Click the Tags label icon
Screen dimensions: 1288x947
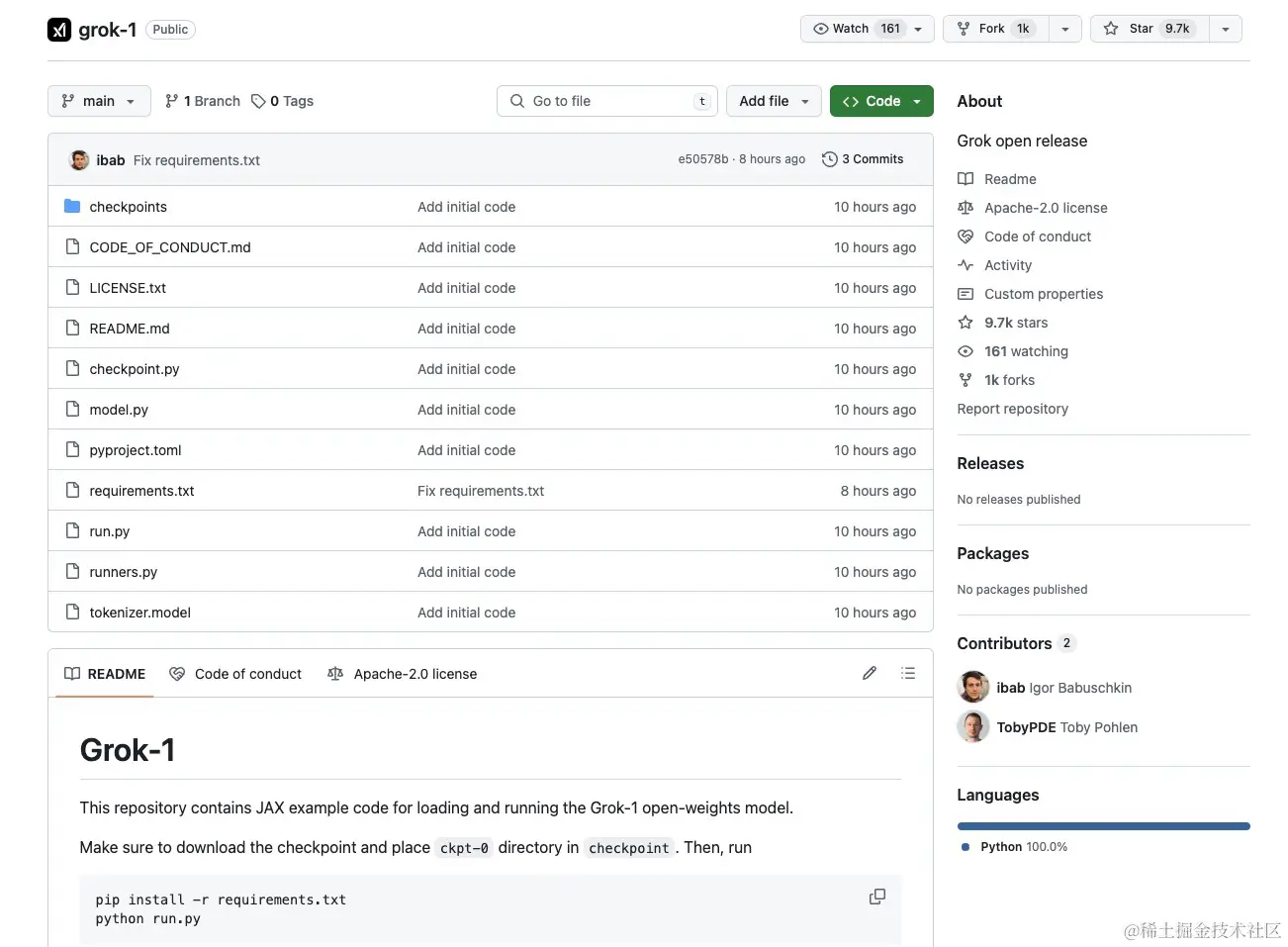point(258,101)
